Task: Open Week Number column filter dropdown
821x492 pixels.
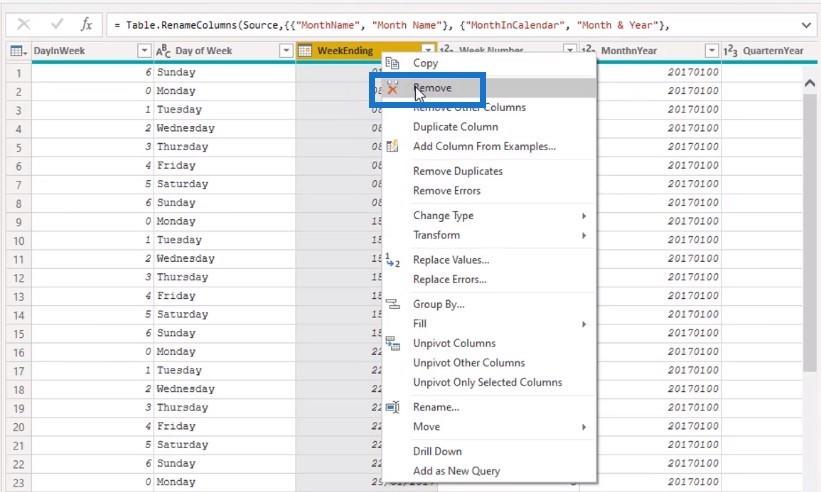Action: coord(570,49)
